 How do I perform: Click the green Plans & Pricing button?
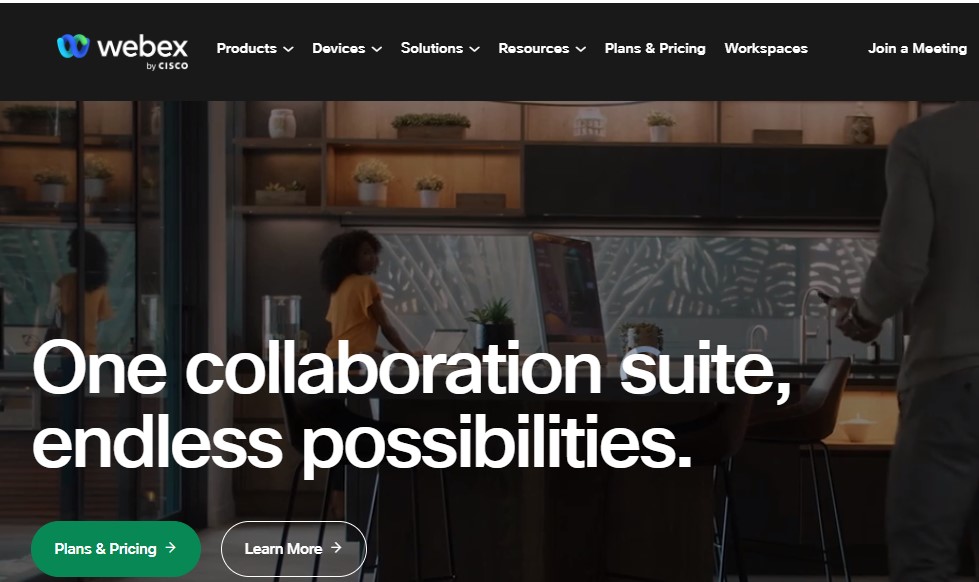tap(116, 549)
